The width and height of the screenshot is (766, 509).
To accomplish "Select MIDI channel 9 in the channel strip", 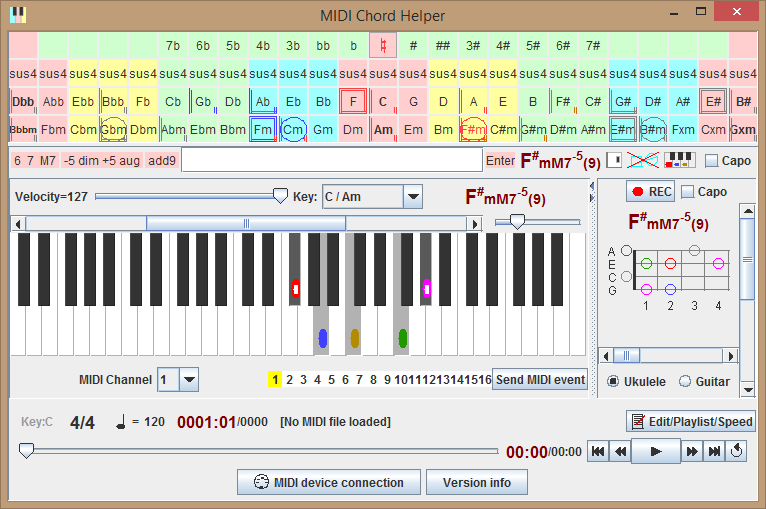I will (x=387, y=380).
